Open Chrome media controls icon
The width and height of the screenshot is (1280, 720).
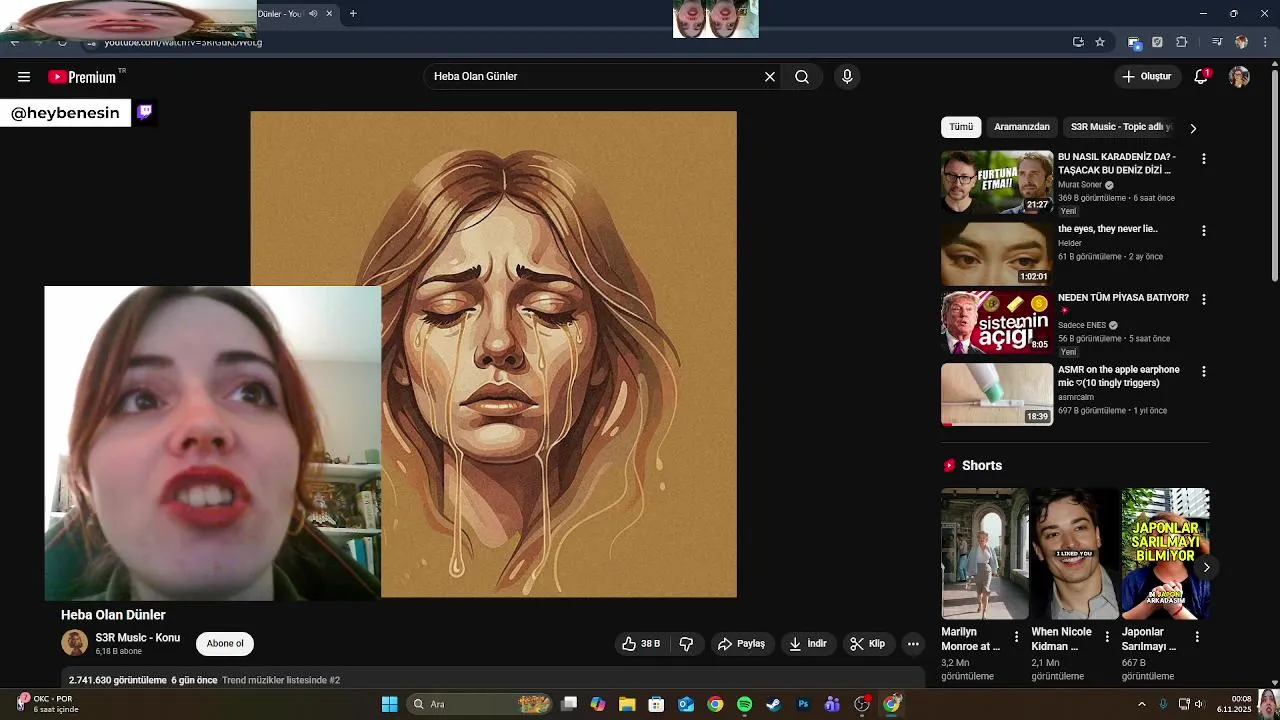pos(1217,42)
